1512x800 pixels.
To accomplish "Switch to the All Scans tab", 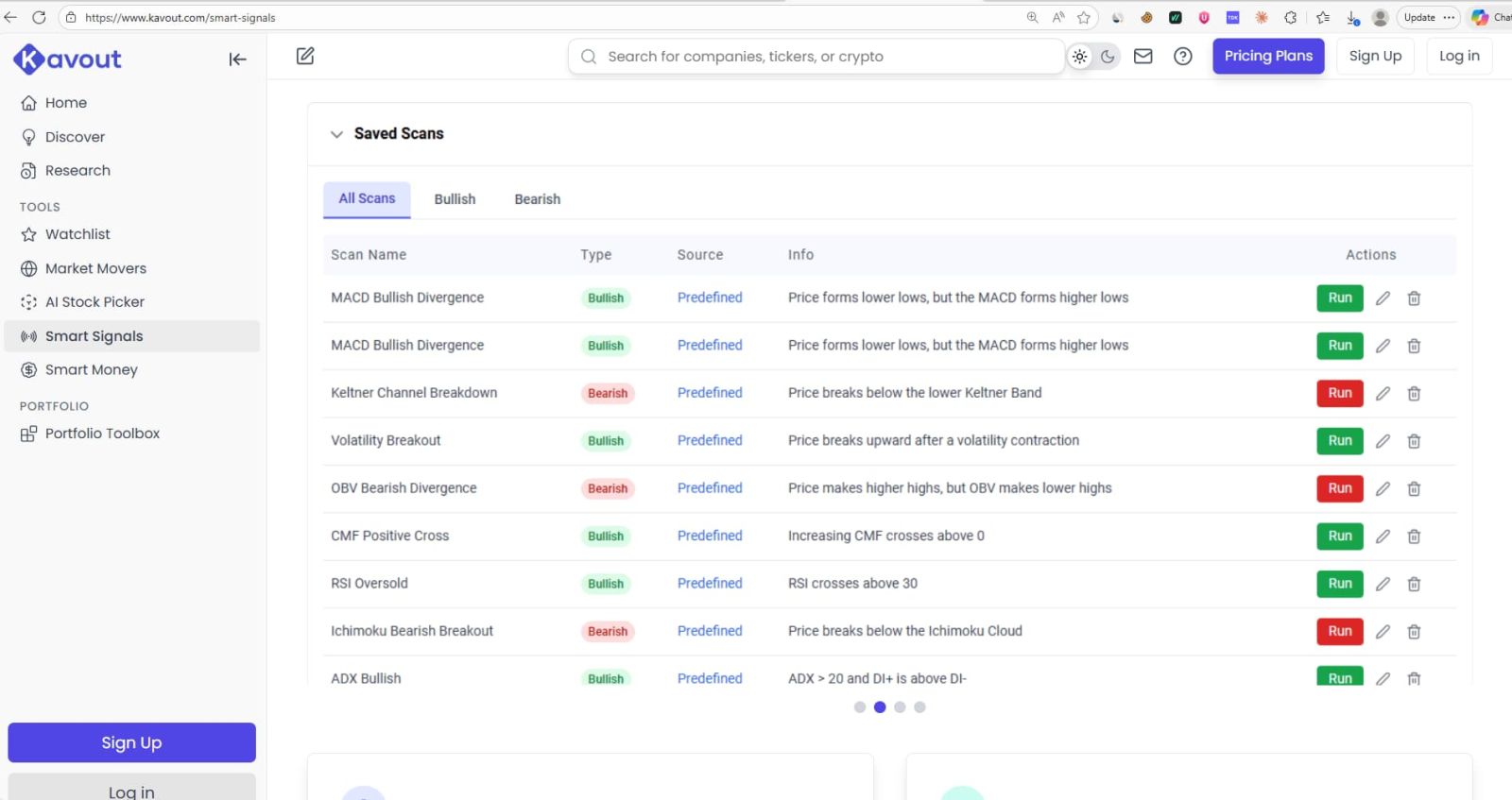I will click(x=367, y=199).
